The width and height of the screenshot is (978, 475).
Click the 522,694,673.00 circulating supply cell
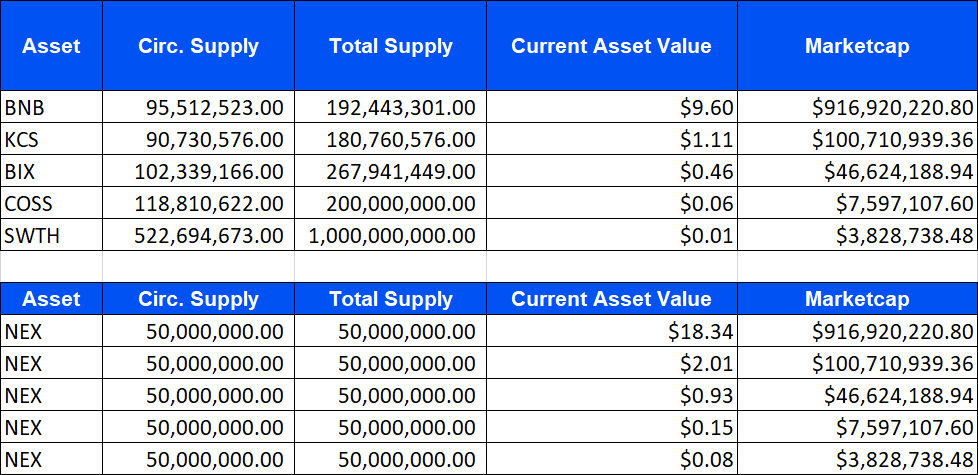(x=198, y=235)
